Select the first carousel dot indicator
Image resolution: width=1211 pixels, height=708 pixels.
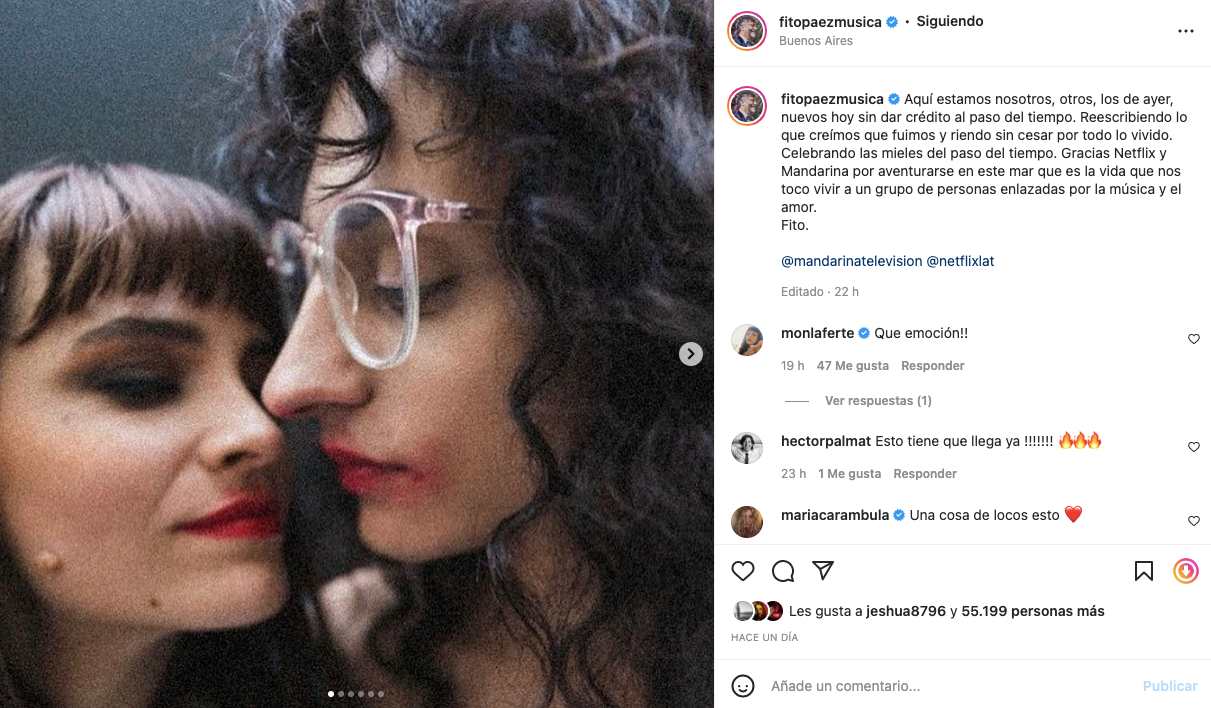[331, 693]
